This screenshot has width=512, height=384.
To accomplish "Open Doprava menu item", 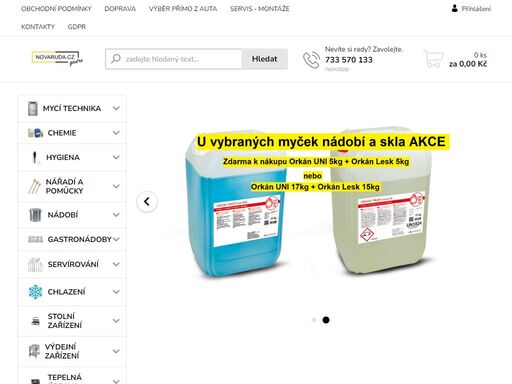I will [120, 9].
